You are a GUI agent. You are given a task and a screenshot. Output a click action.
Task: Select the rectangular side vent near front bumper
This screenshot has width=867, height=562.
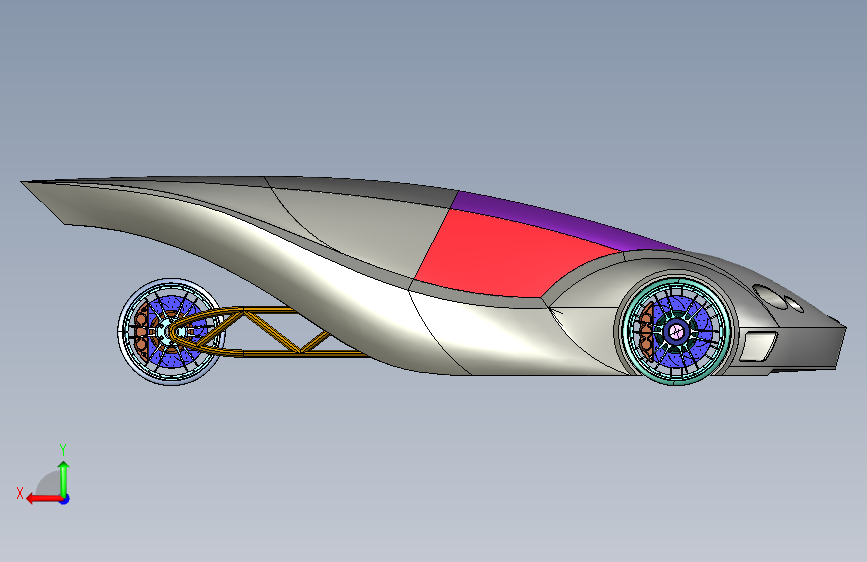click(759, 346)
